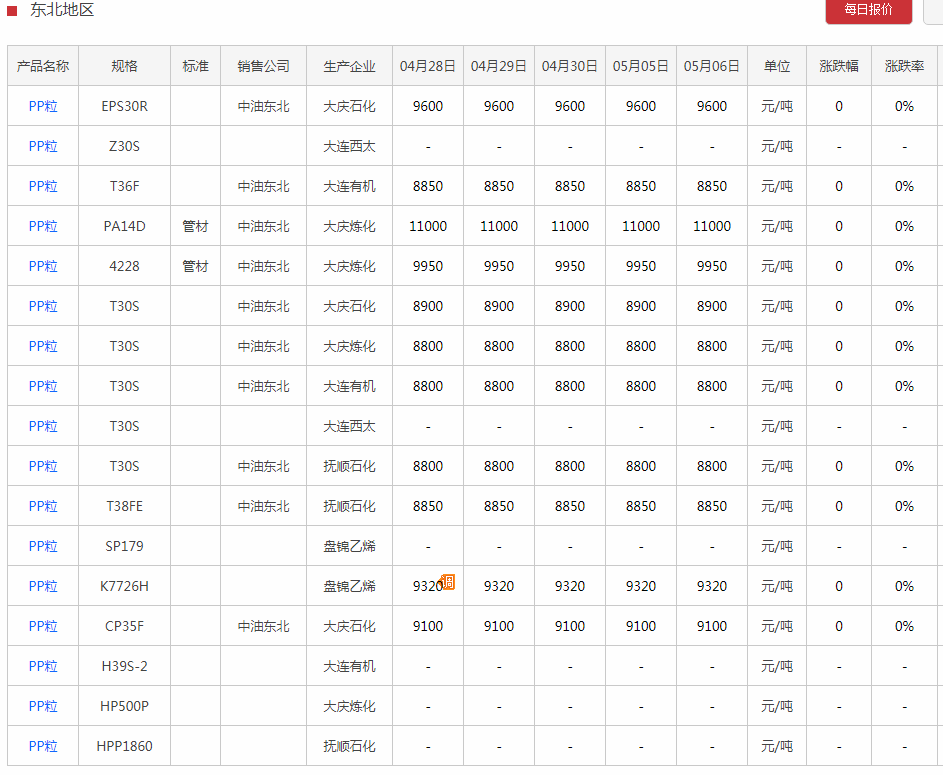Click 中油东北 in the EPS30R row

tap(263, 106)
